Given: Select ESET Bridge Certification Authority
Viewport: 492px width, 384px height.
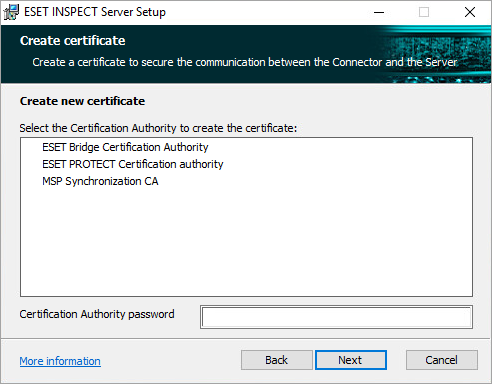Looking at the screenshot, I should click(125, 147).
